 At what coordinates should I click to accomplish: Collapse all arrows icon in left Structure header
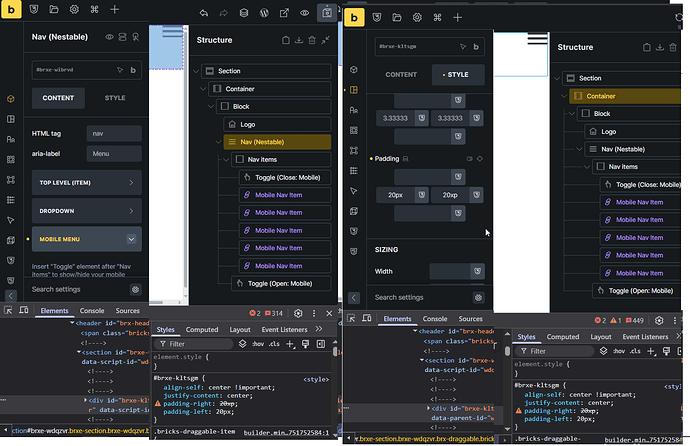(x=325, y=40)
